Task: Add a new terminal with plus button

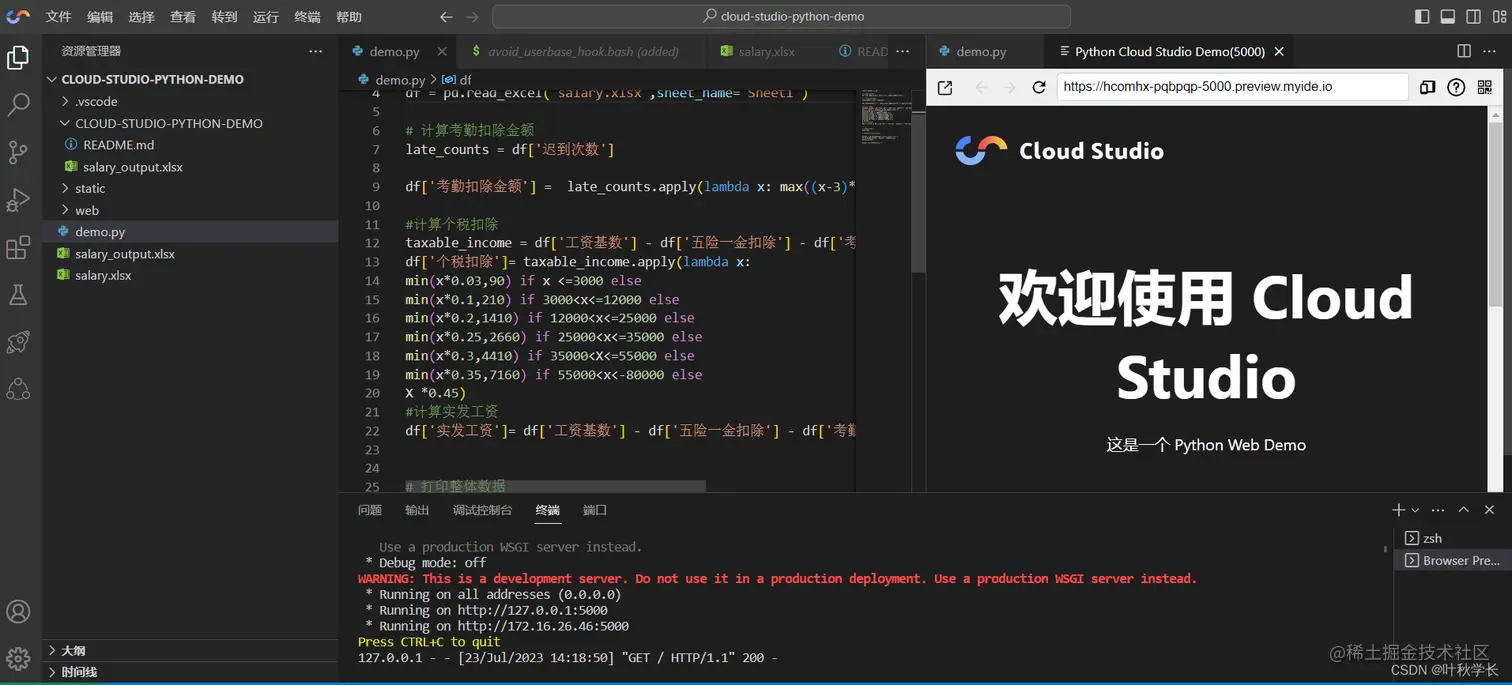Action: [x=1399, y=510]
